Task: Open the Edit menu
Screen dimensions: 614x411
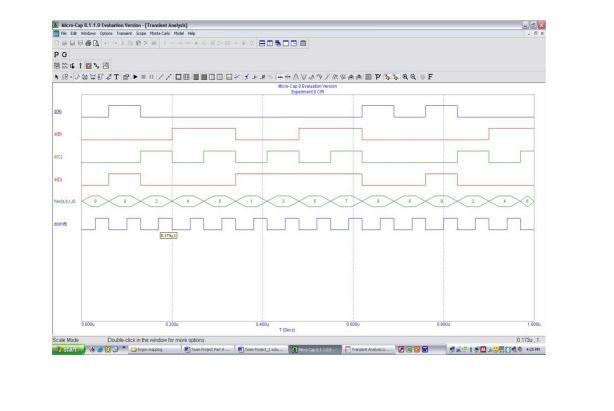Action: coord(74,34)
